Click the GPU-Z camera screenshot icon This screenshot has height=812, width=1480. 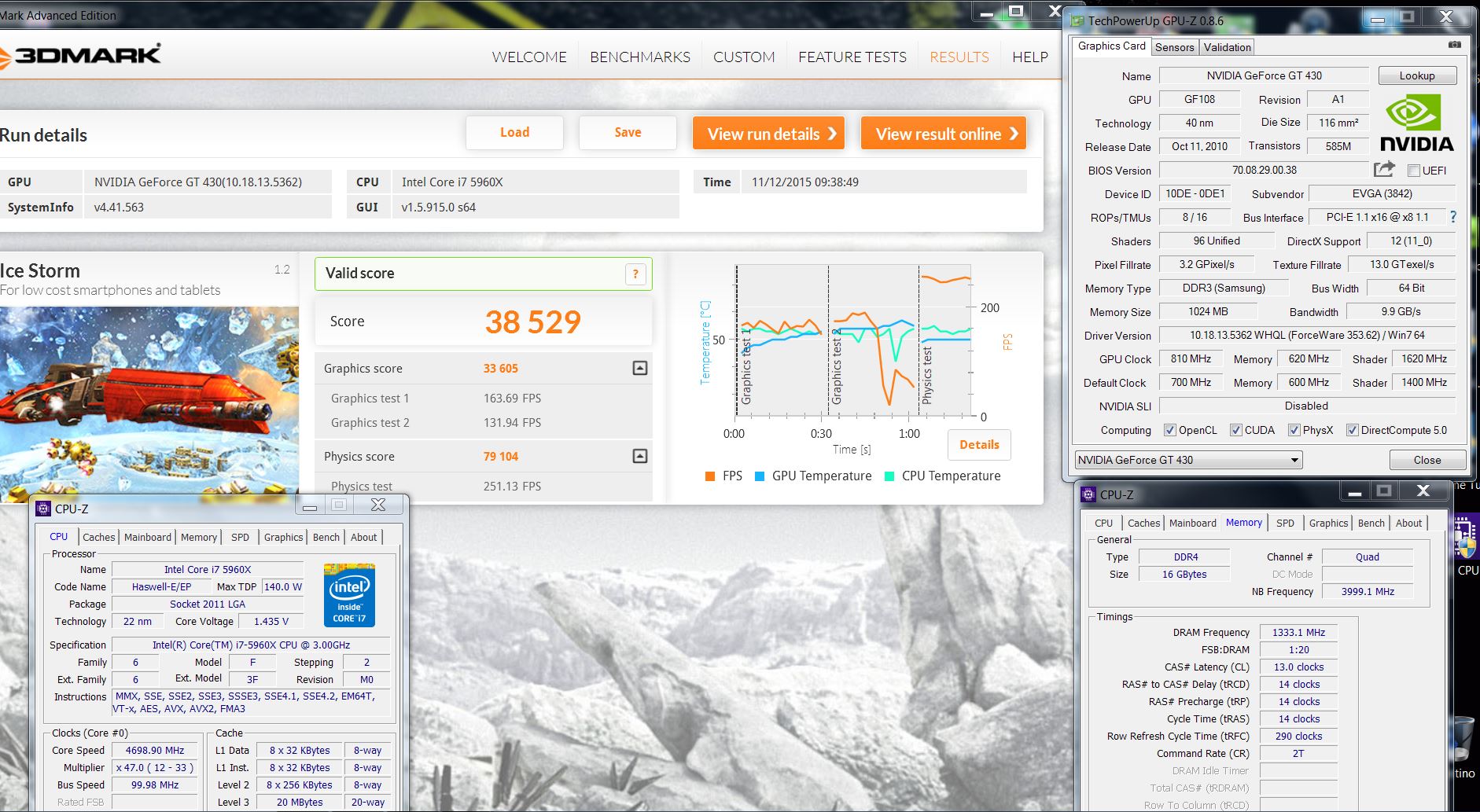click(x=1454, y=45)
